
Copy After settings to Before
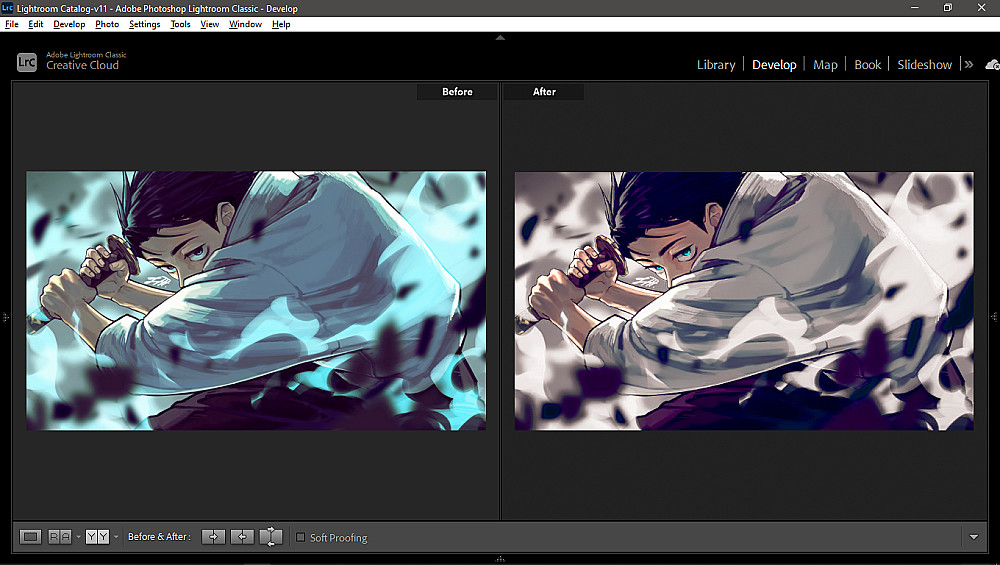(242, 537)
